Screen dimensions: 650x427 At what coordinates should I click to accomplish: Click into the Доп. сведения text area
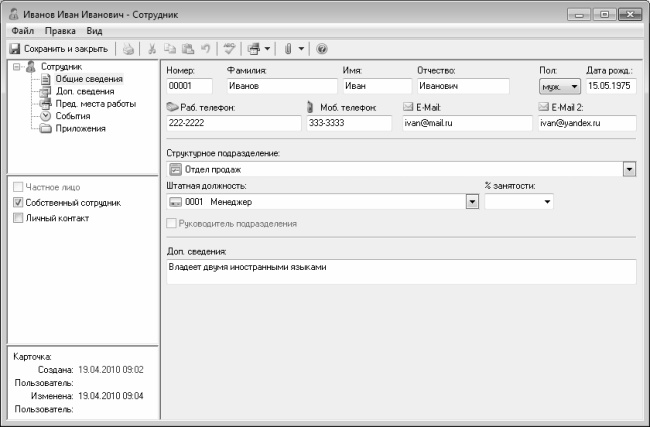400,270
